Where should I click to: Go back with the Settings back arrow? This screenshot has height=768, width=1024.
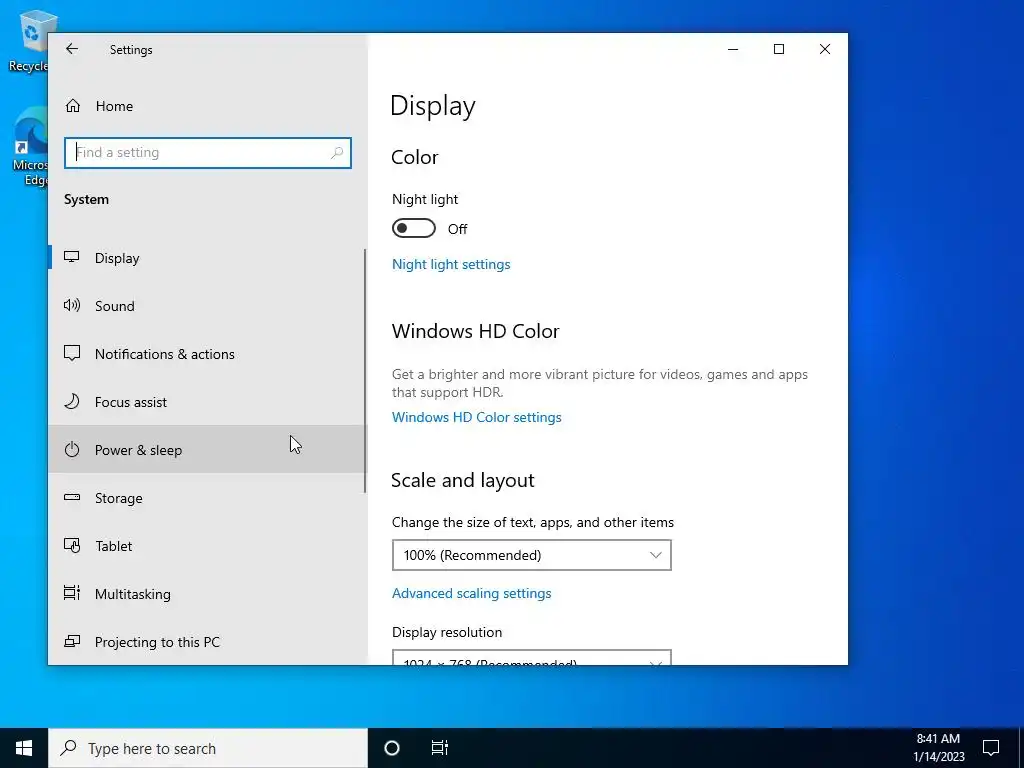pos(72,49)
